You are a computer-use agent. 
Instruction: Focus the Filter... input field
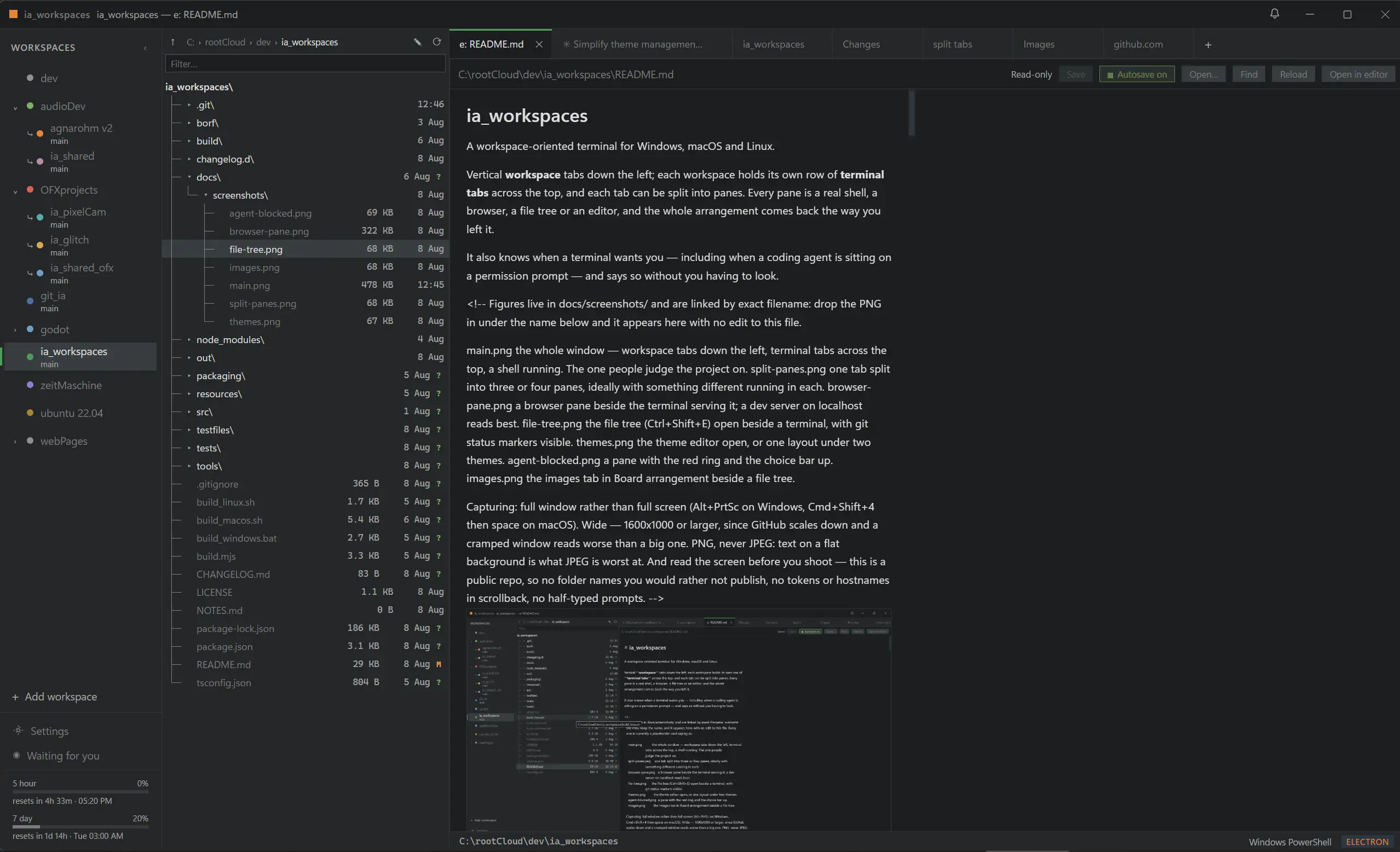coord(305,63)
